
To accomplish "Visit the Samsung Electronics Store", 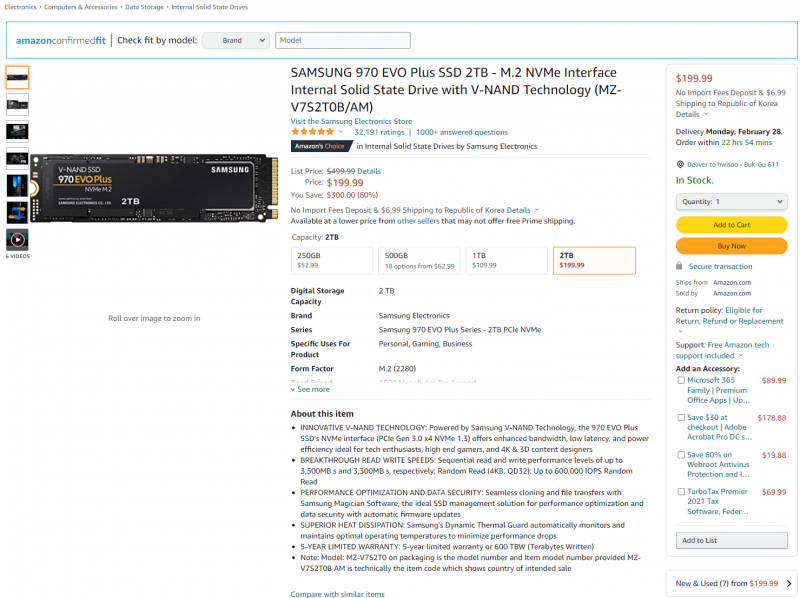I will click(x=351, y=121).
